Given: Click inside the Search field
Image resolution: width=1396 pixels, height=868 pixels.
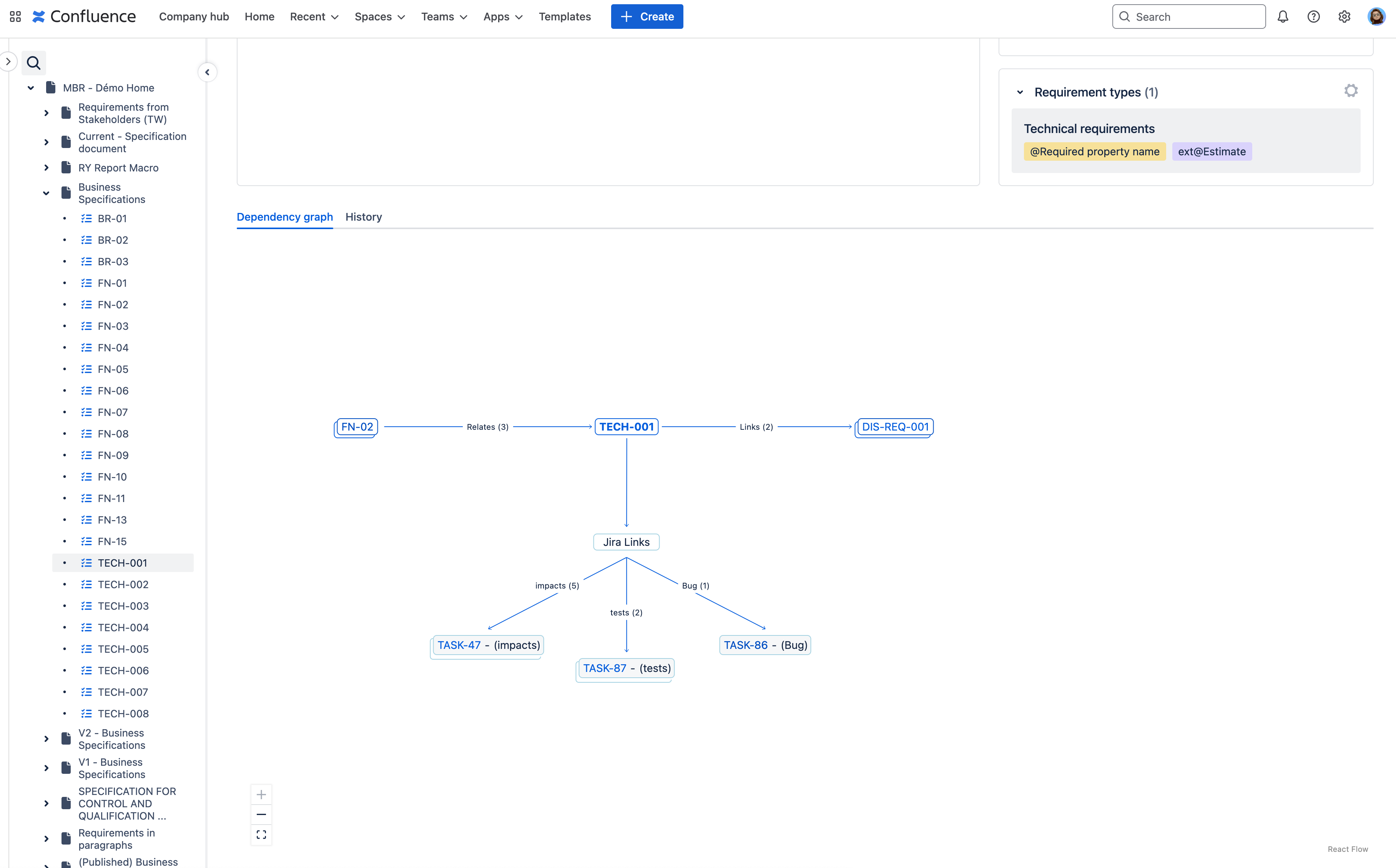Looking at the screenshot, I should click(x=1188, y=16).
